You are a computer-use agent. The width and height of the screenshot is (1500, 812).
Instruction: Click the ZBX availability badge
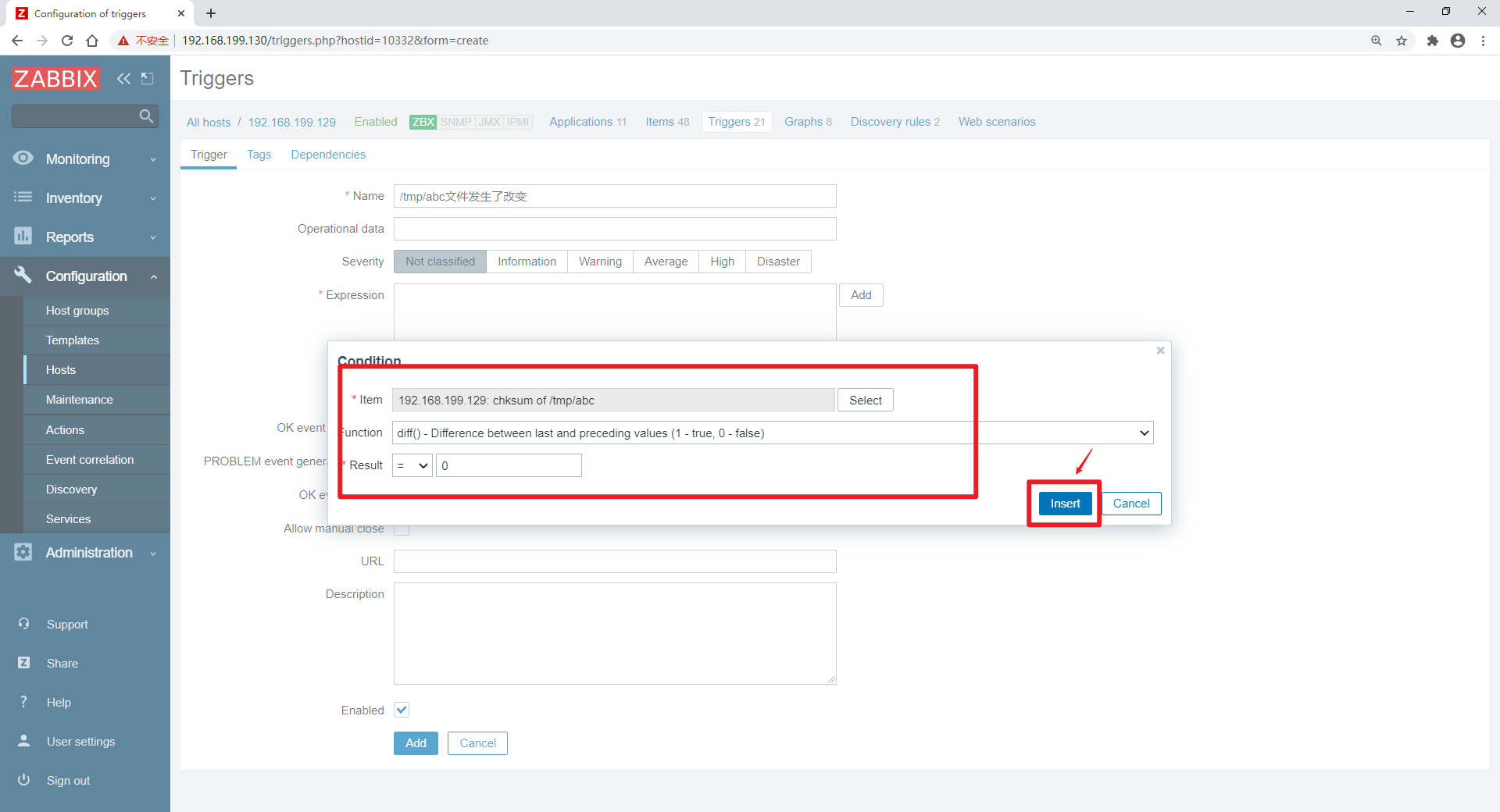click(423, 122)
